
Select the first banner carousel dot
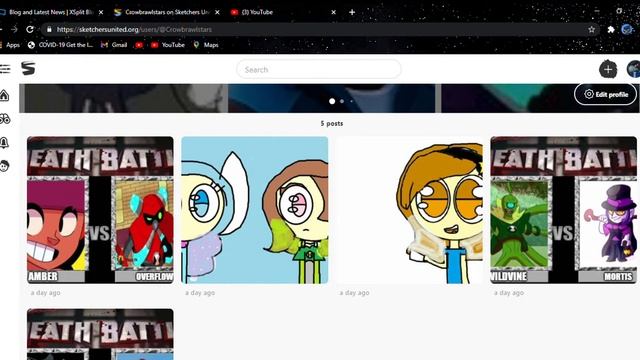pyautogui.click(x=332, y=101)
